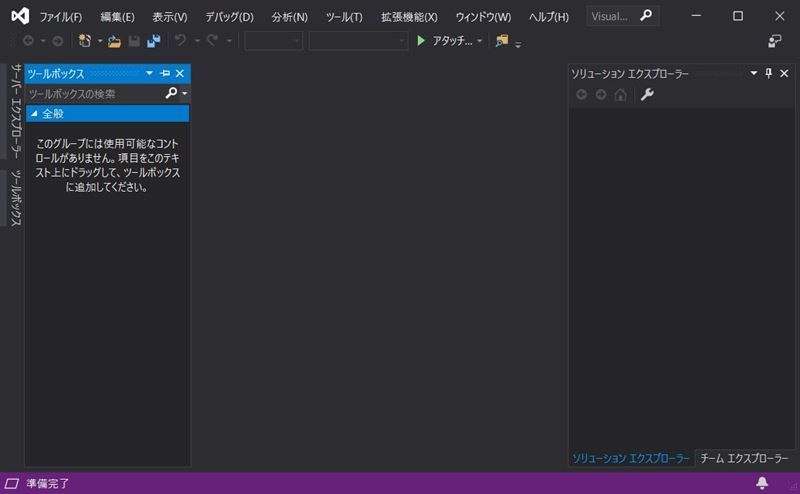The width and height of the screenshot is (800, 494).
Task: Expand the アタッチ dropdown arrow
Action: click(480, 41)
